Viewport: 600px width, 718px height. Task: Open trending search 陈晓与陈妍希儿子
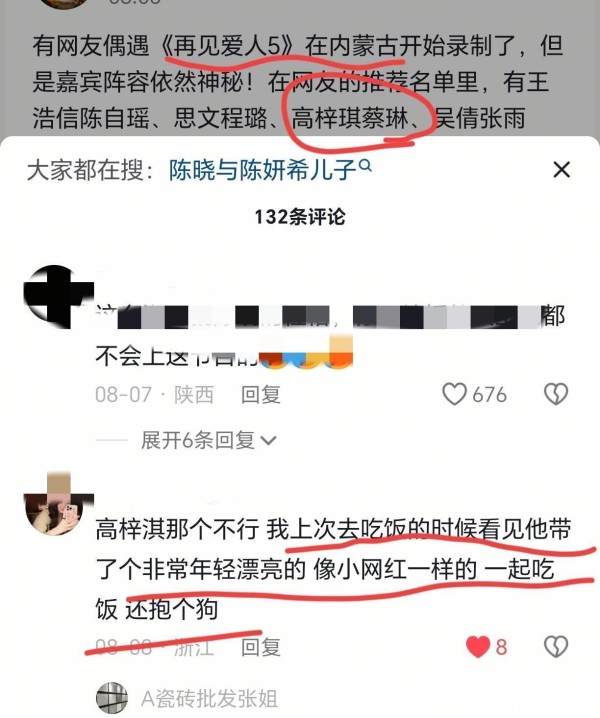[x=262, y=170]
